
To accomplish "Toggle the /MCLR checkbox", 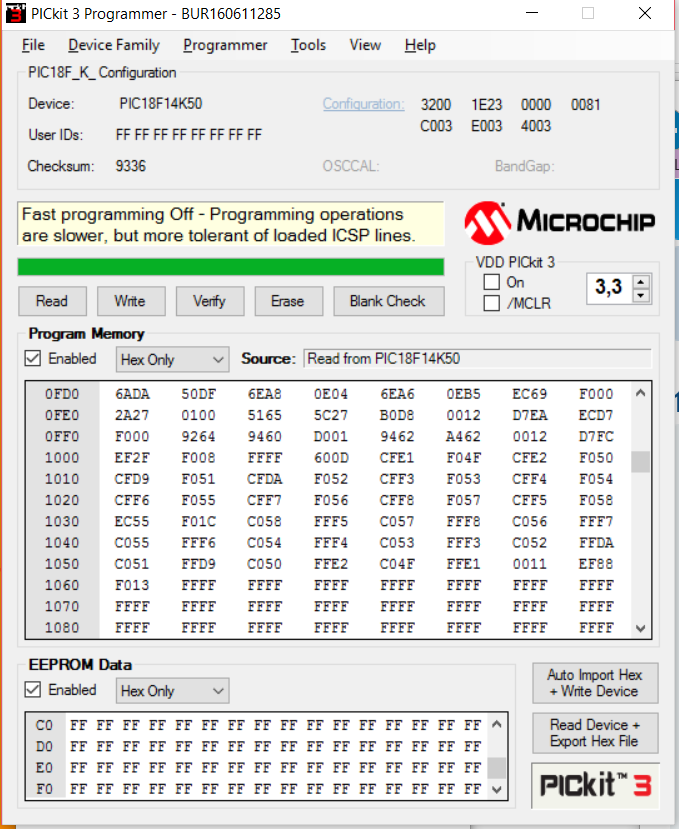I will tap(491, 303).
